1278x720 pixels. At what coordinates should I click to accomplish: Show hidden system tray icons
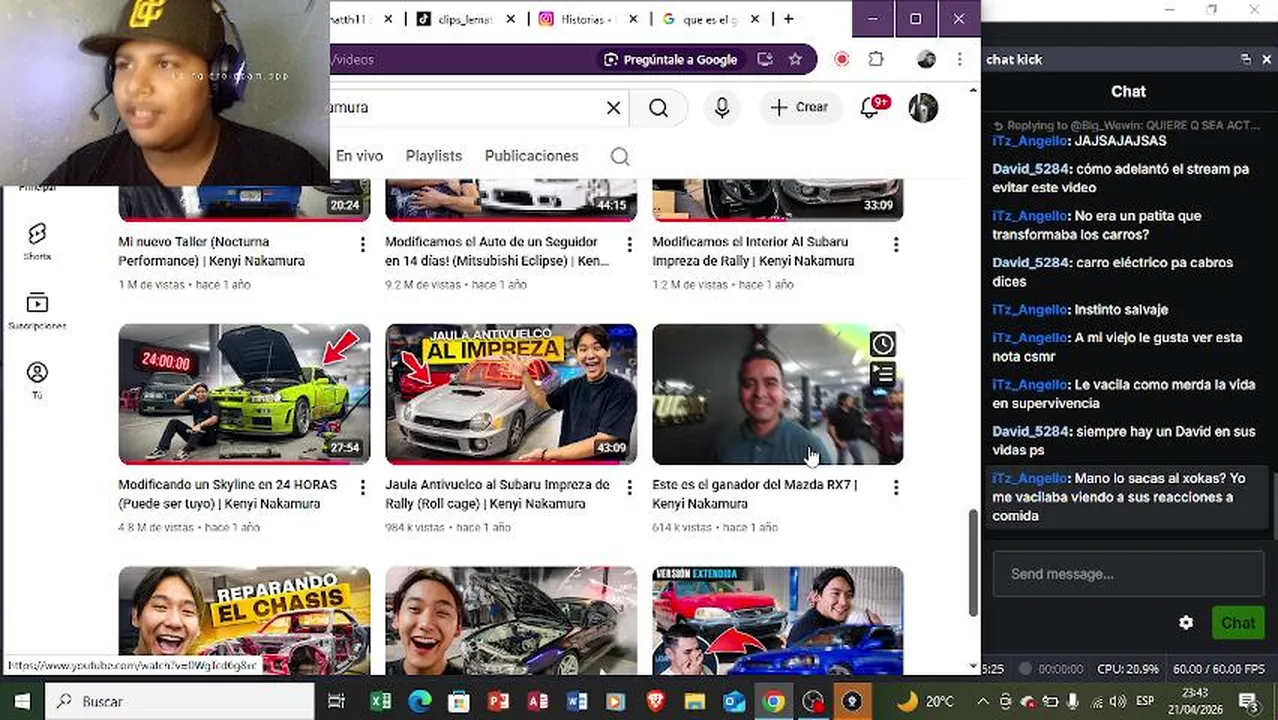pyautogui.click(x=982, y=701)
